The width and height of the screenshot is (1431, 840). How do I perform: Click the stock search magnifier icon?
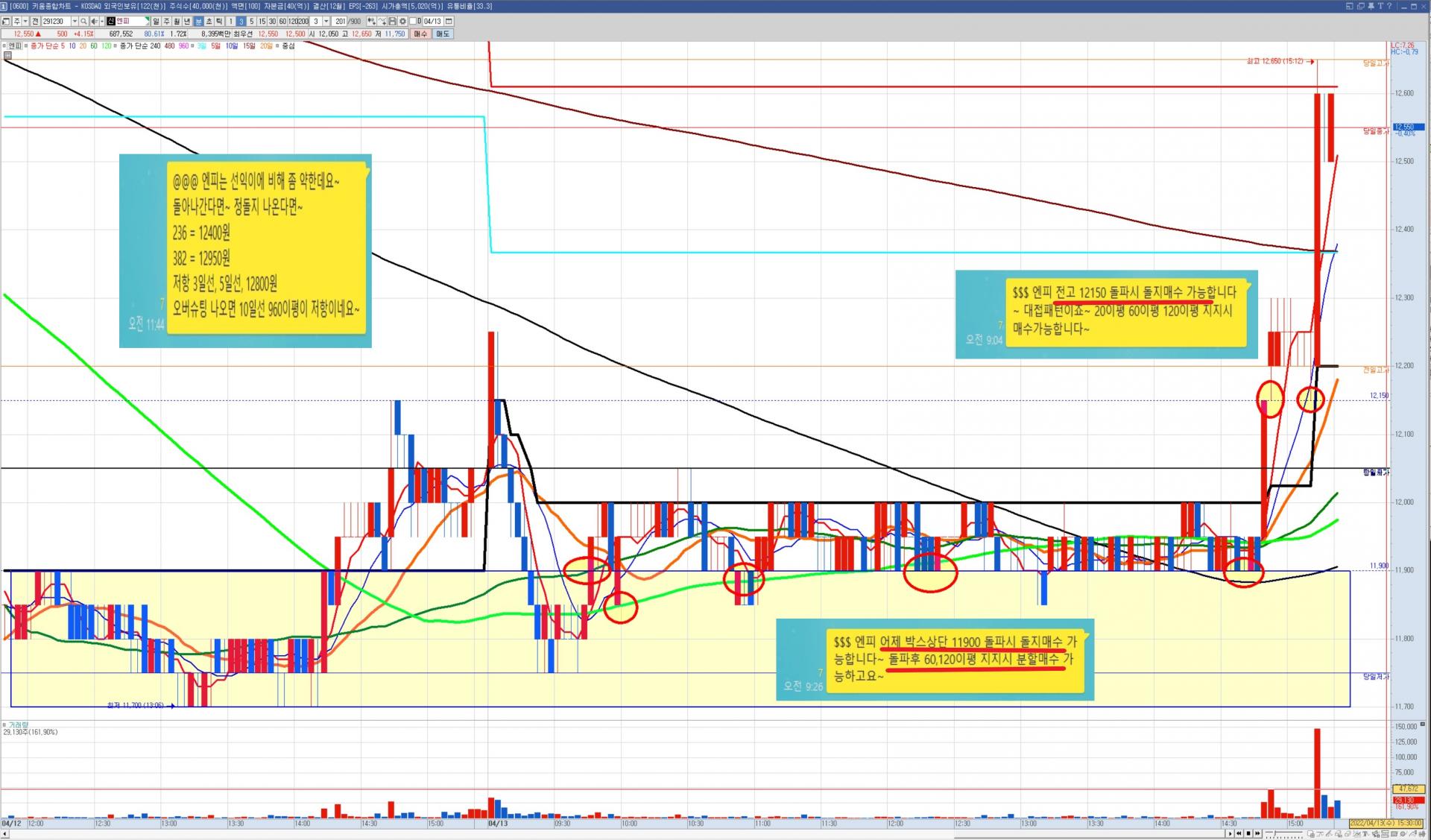click(83, 22)
